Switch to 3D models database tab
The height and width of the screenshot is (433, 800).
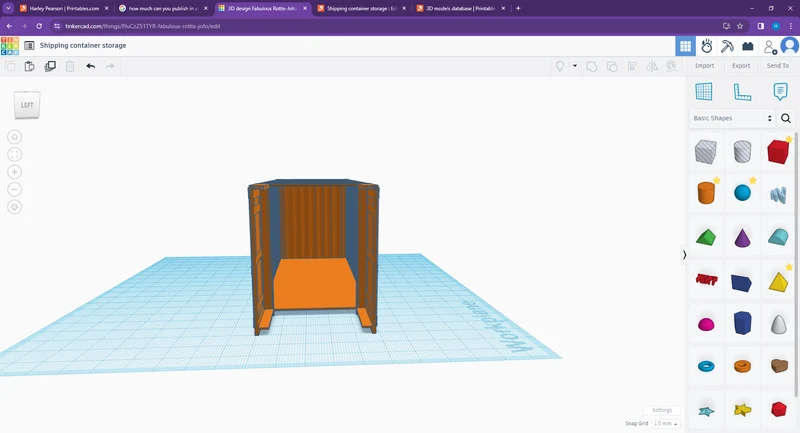pyautogui.click(x=461, y=9)
